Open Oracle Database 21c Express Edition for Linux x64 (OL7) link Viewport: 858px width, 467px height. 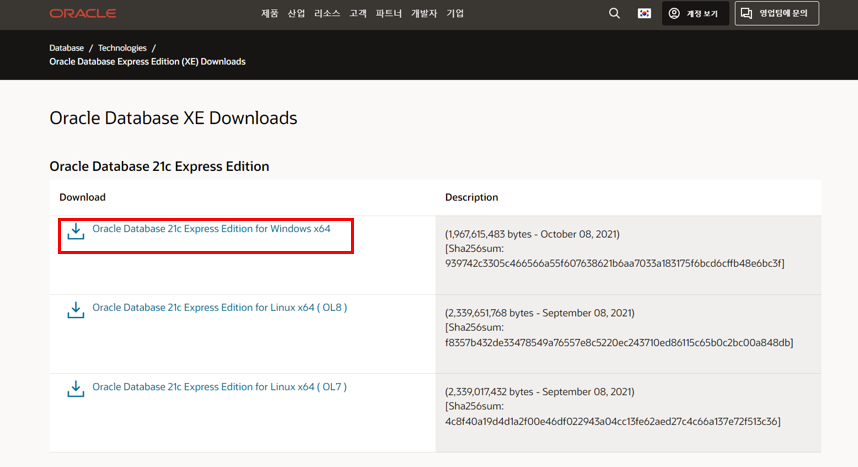click(219, 387)
